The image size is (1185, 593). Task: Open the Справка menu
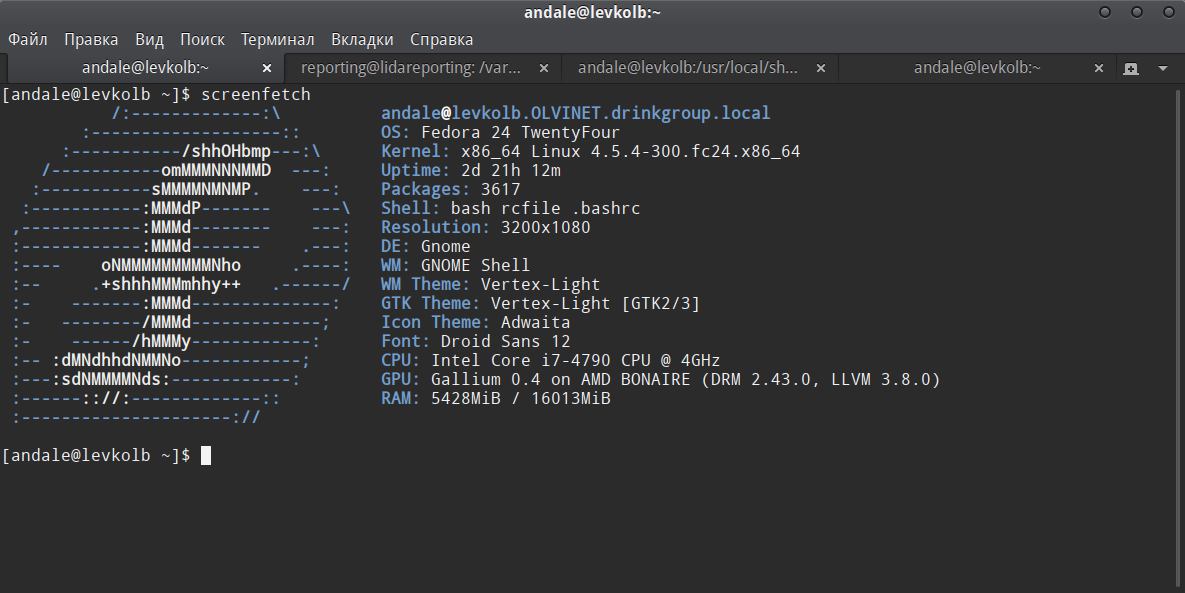click(441, 39)
